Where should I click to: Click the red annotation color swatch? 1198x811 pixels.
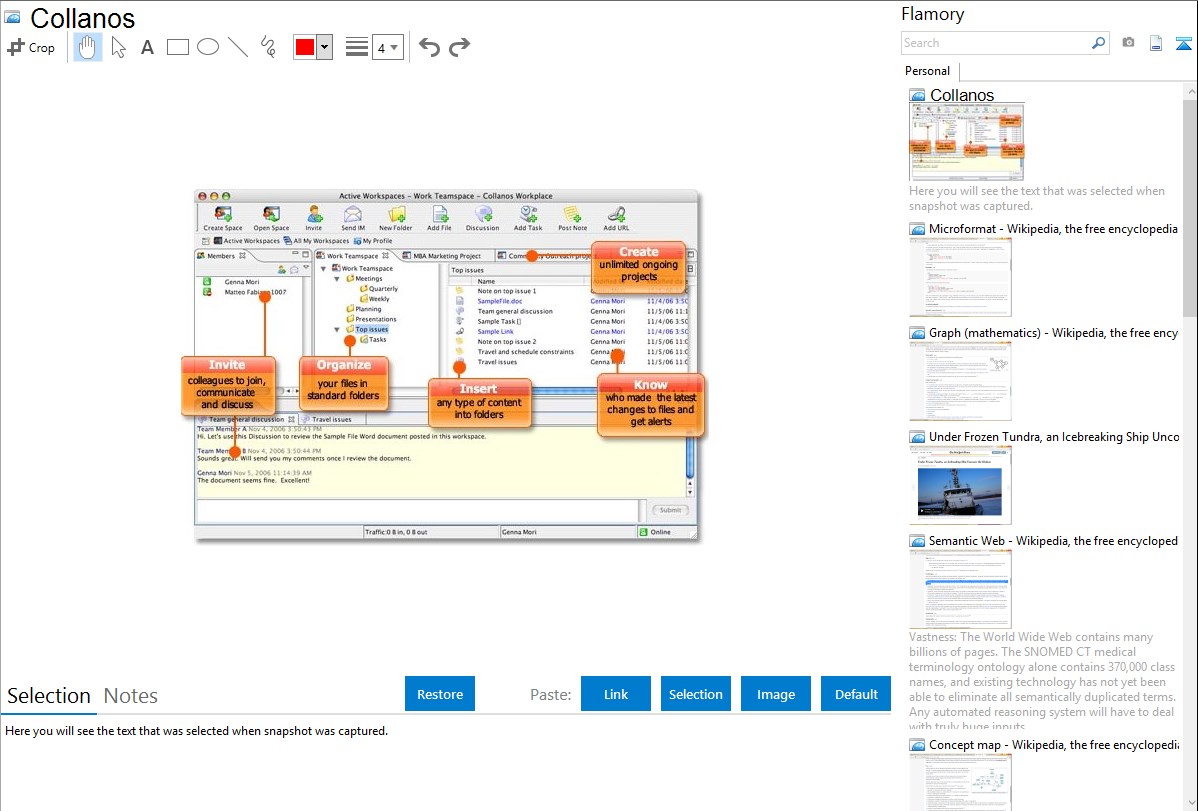click(305, 47)
